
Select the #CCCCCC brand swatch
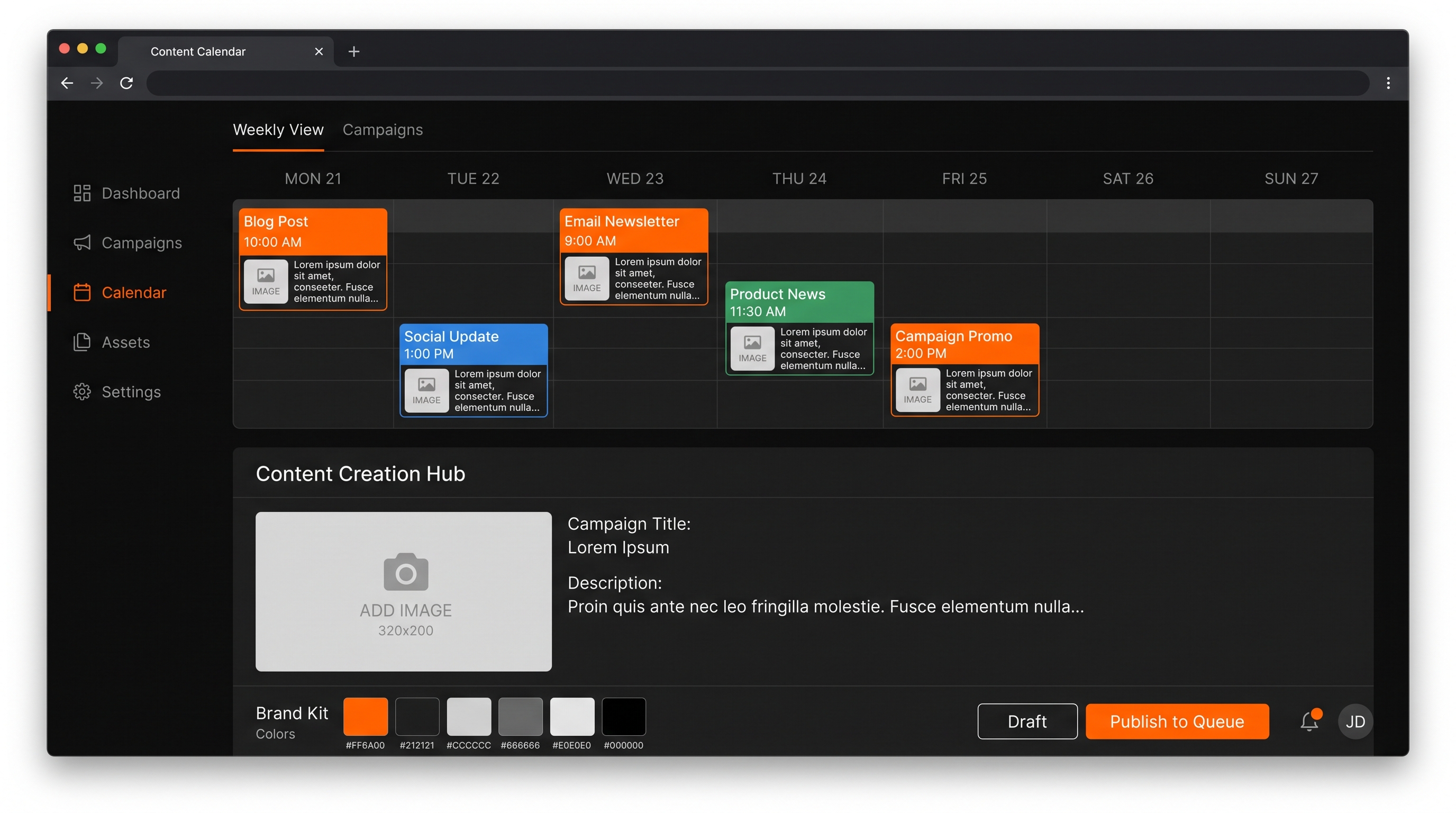tap(469, 716)
